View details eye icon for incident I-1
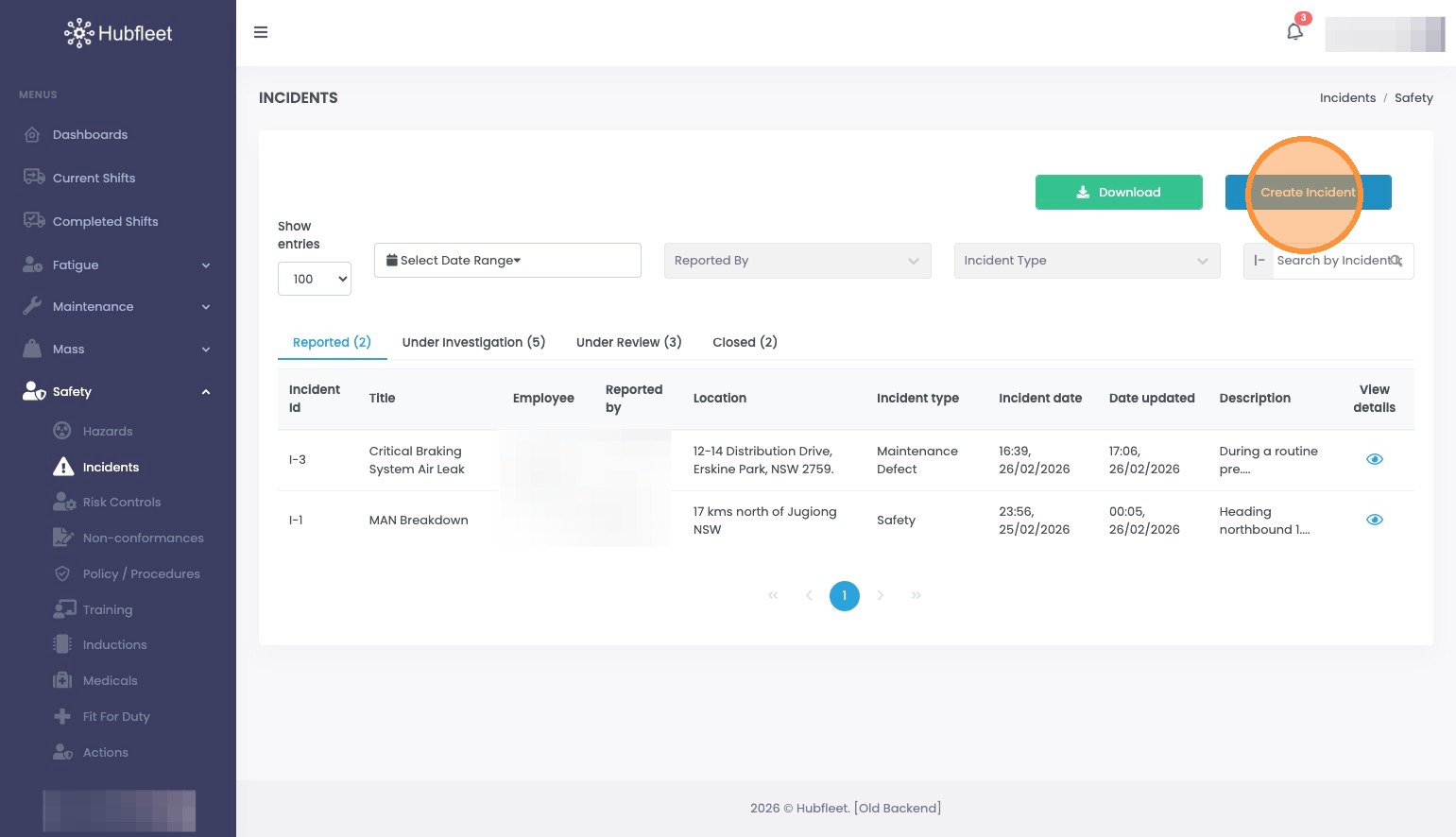The image size is (1456, 837). pos(1375,520)
